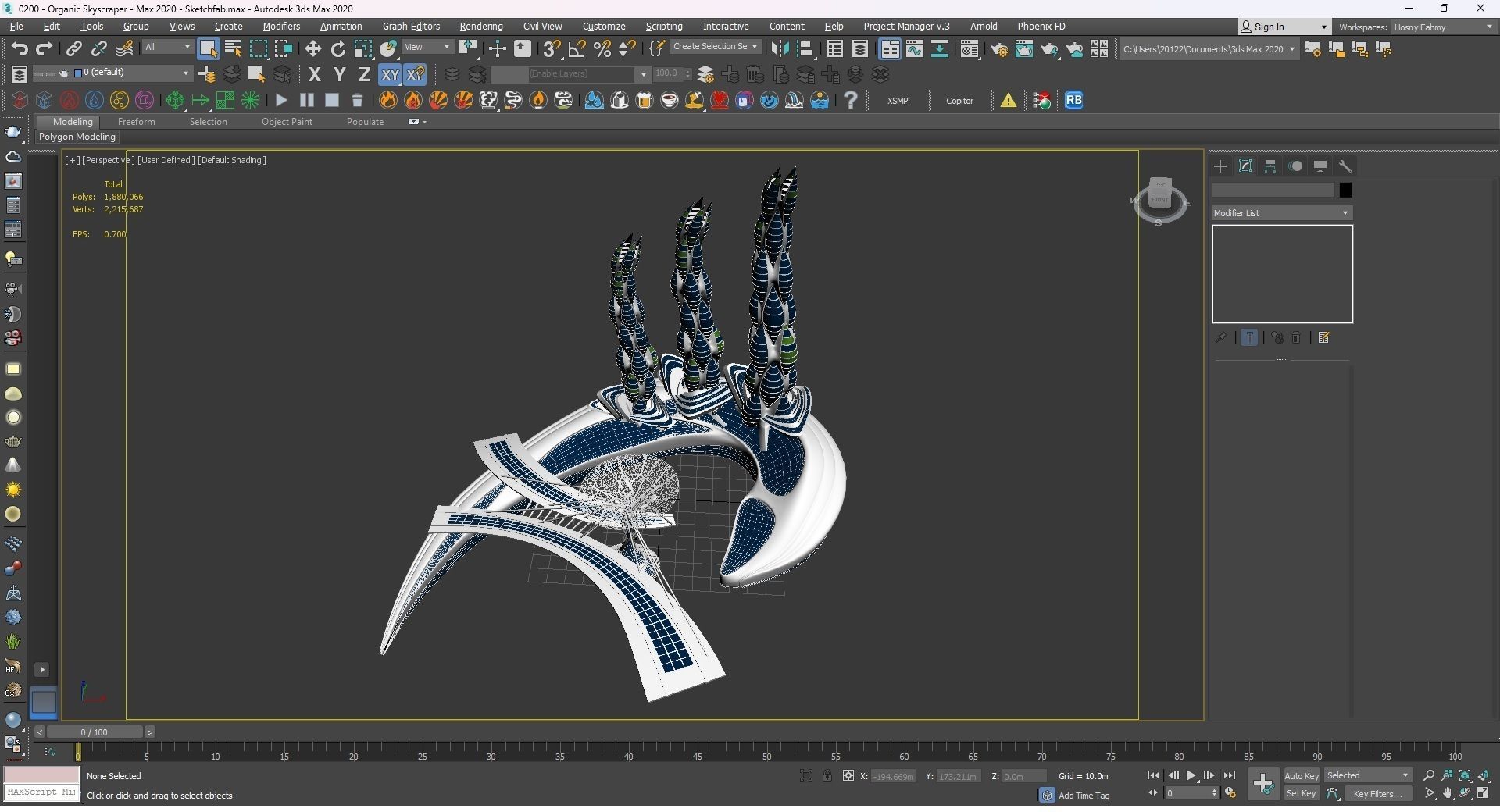Click the Remove Modifier trash icon
Viewport: 1500px width, 812px height.
[1296, 337]
